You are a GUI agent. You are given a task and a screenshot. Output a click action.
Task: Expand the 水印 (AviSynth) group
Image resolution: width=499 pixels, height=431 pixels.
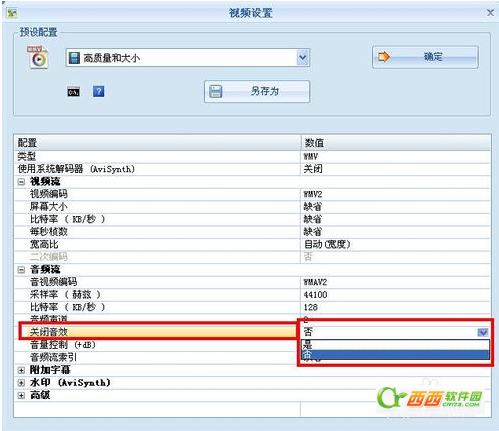click(21, 383)
